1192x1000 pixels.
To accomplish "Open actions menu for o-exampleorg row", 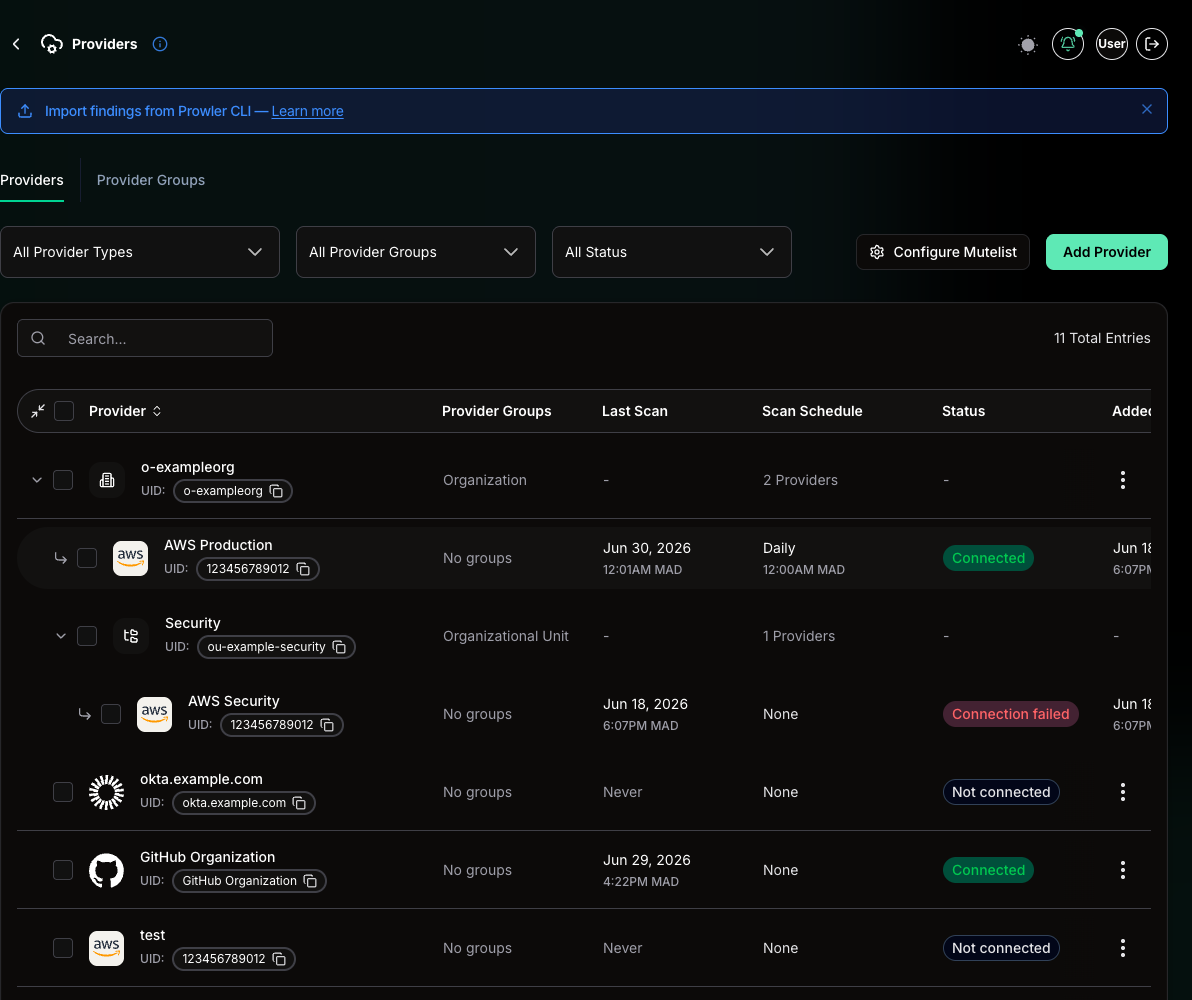I will click(1123, 480).
